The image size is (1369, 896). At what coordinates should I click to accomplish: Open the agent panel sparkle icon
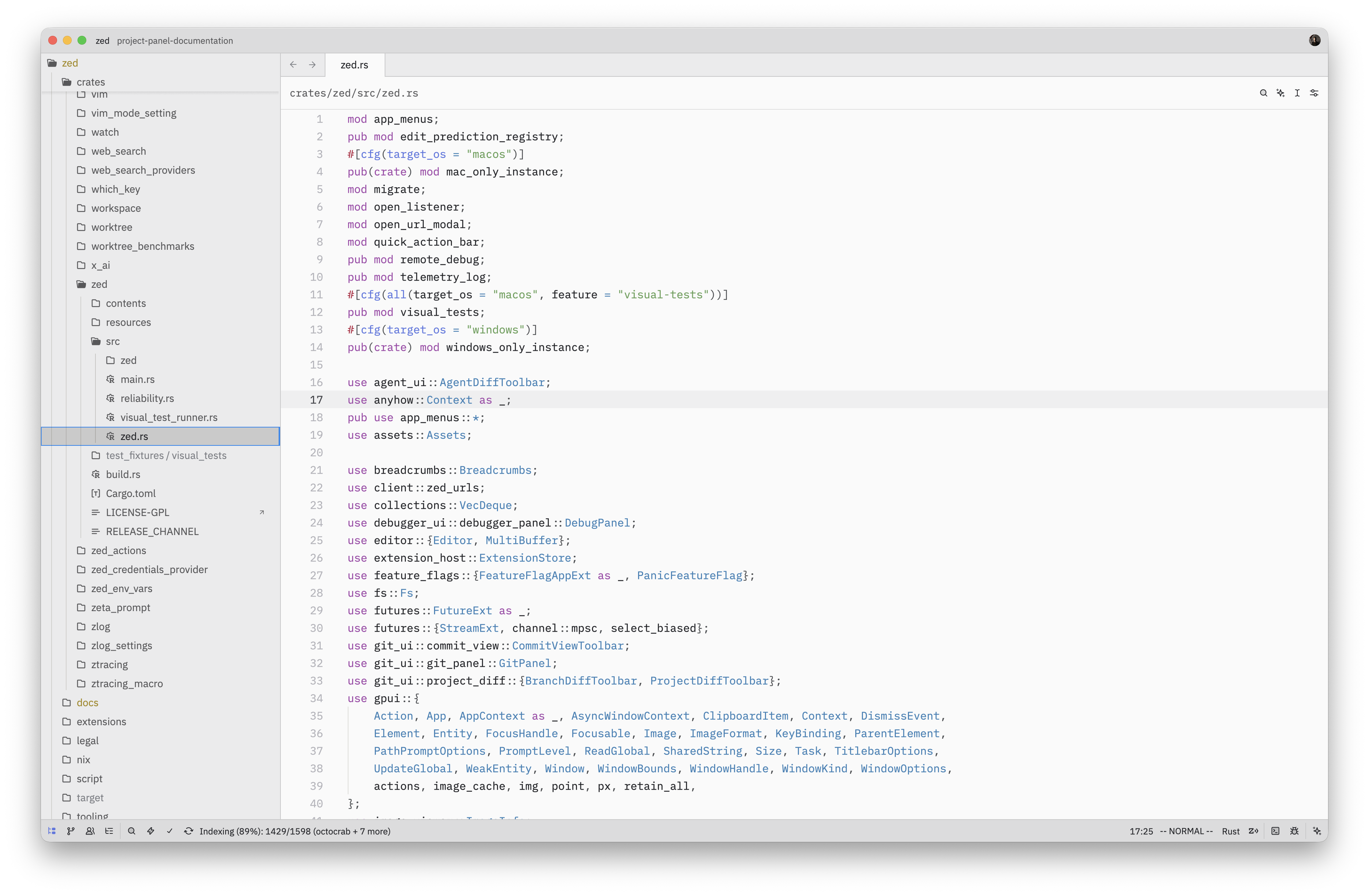point(1317,831)
